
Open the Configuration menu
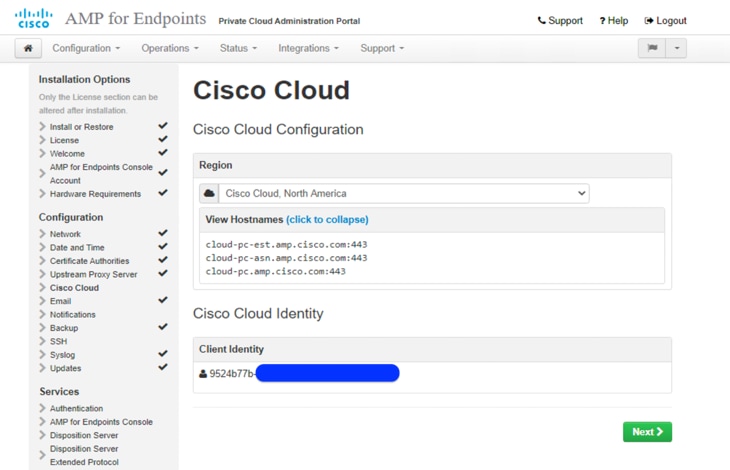pyautogui.click(x=86, y=48)
